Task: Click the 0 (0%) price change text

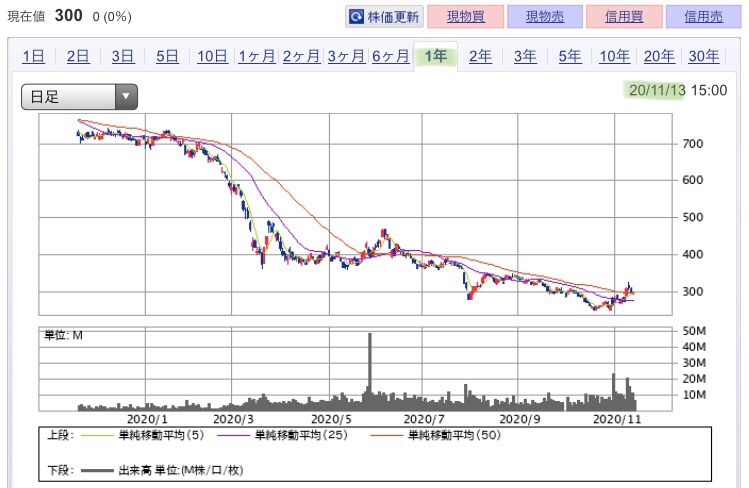Action: (x=112, y=17)
